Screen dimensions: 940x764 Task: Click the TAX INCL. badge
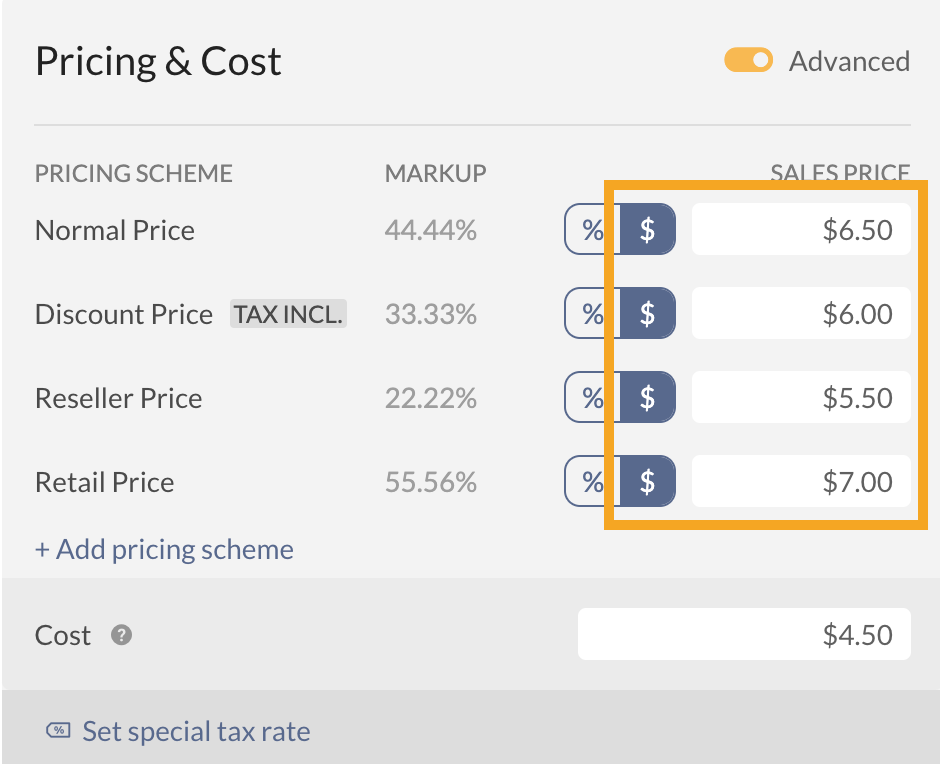(x=288, y=314)
